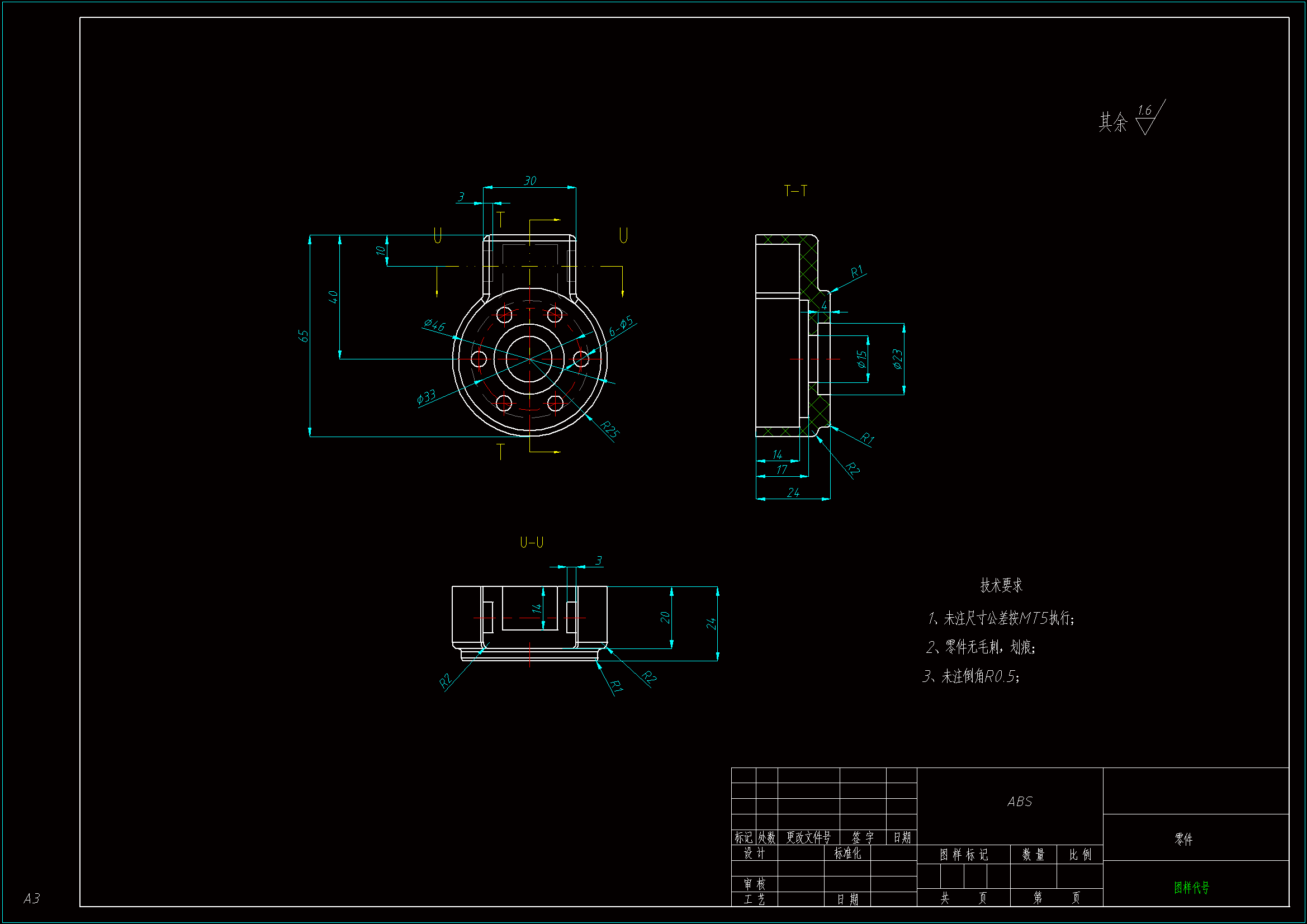This screenshot has height=924, width=1307.
Task: Click the 技术要求 heading text
Action: click(1001, 585)
